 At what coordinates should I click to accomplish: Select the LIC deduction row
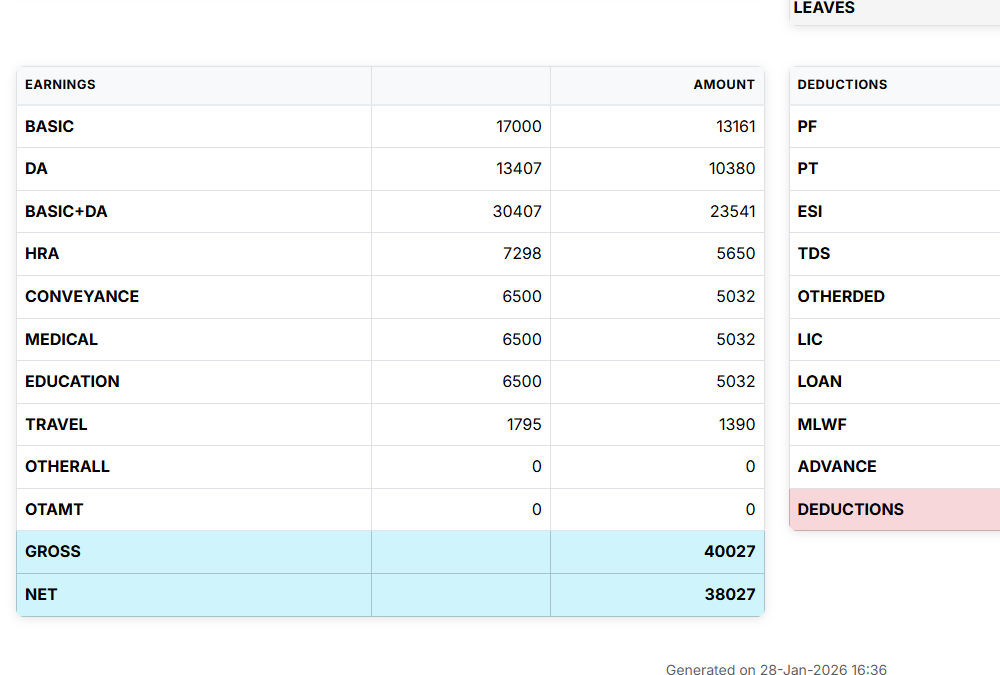pyautogui.click(x=810, y=340)
